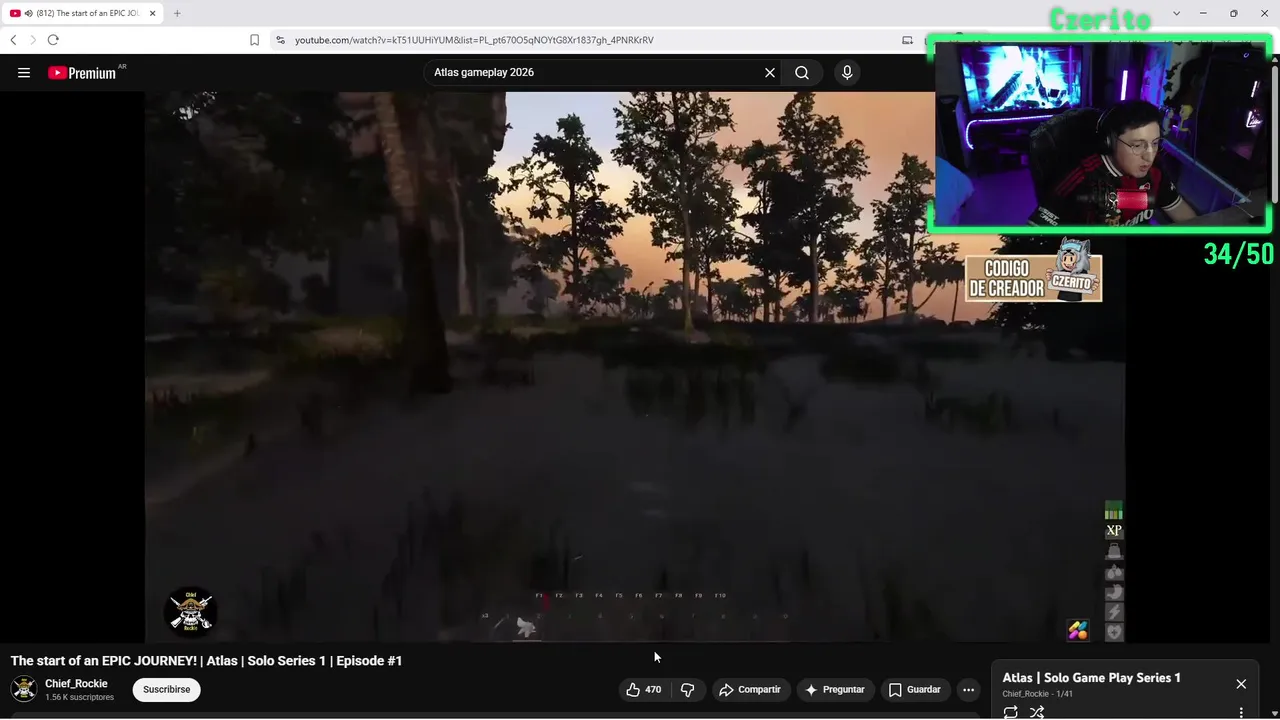Select the 'The start of an EPIC' tab
Screen dimensions: 1280x720
click(83, 13)
